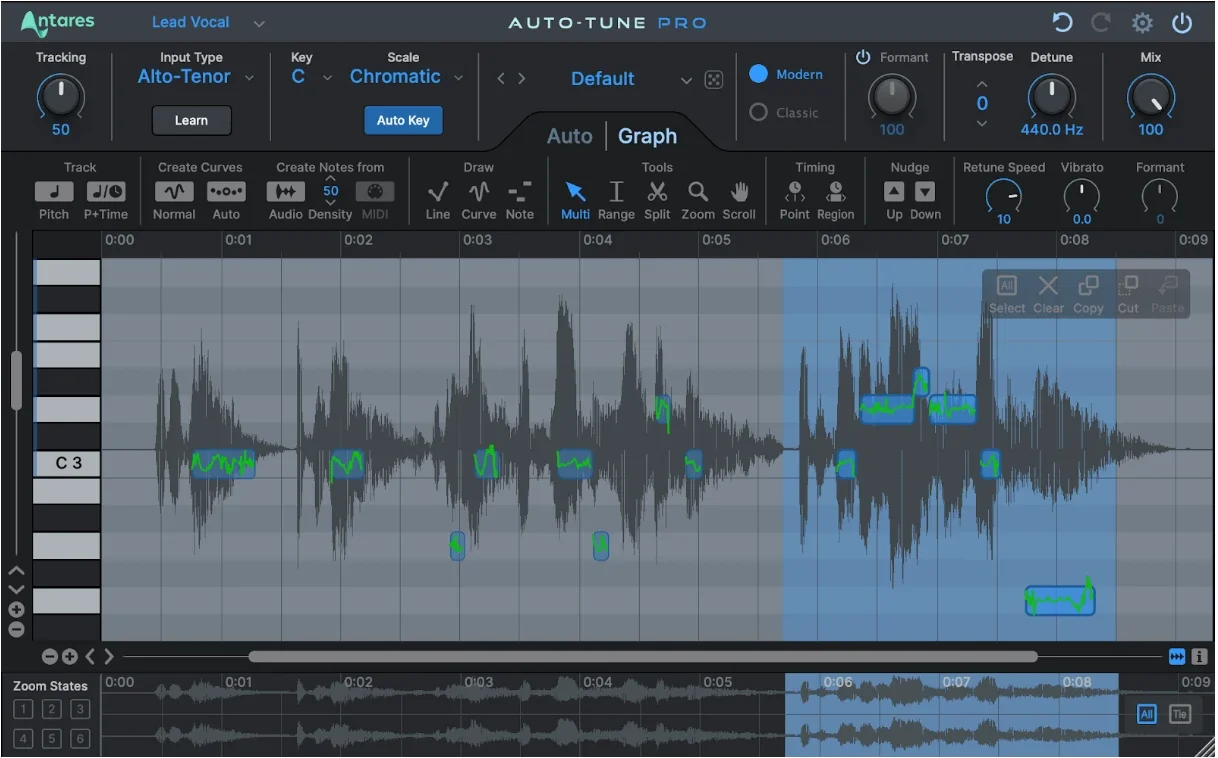Click the horizontal timeline scrollbar
Viewport: 1218px width, 758px height.
(642, 657)
